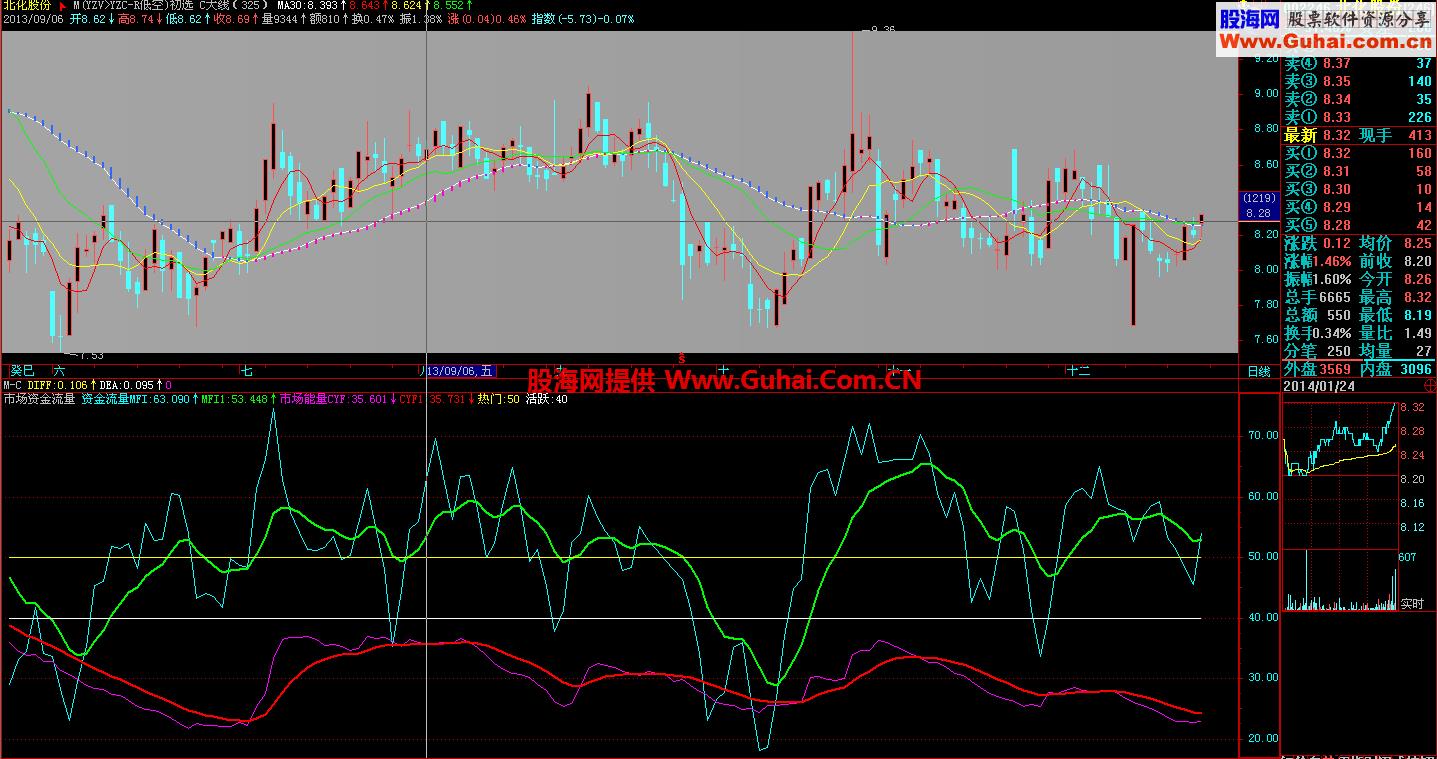Image resolution: width=1438 pixels, height=759 pixels.
Task: Click the Www.Guhai.com.cn link at top right
Action: click(x=1326, y=43)
